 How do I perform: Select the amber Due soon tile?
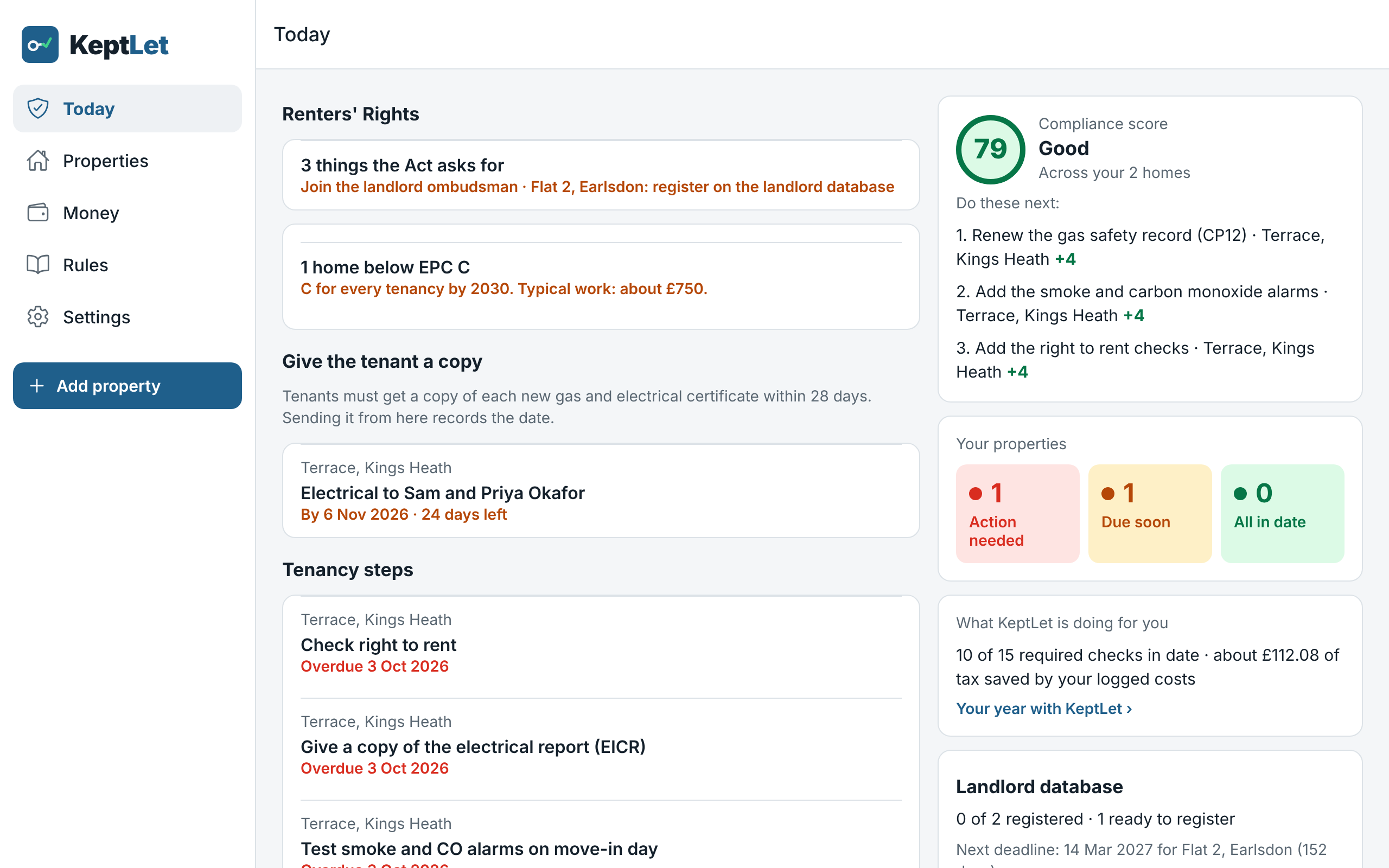pos(1150,514)
